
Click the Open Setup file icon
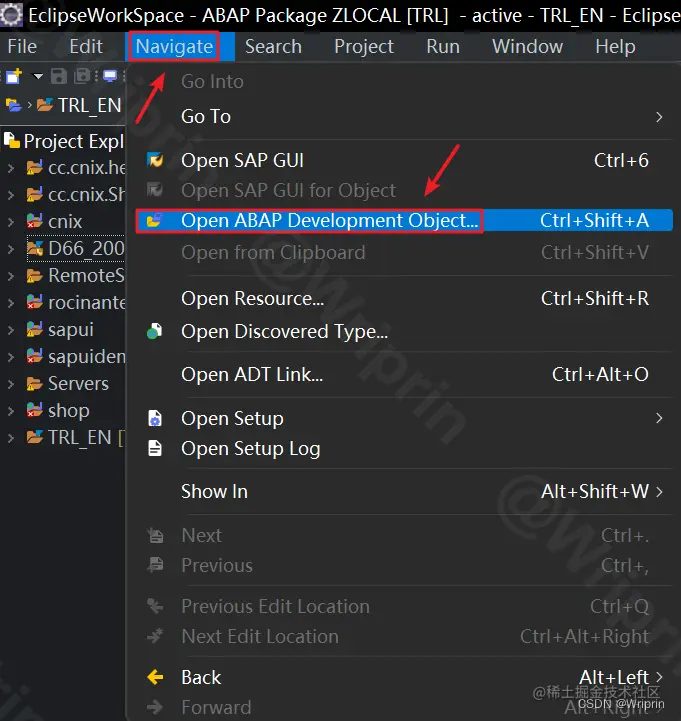(155, 418)
